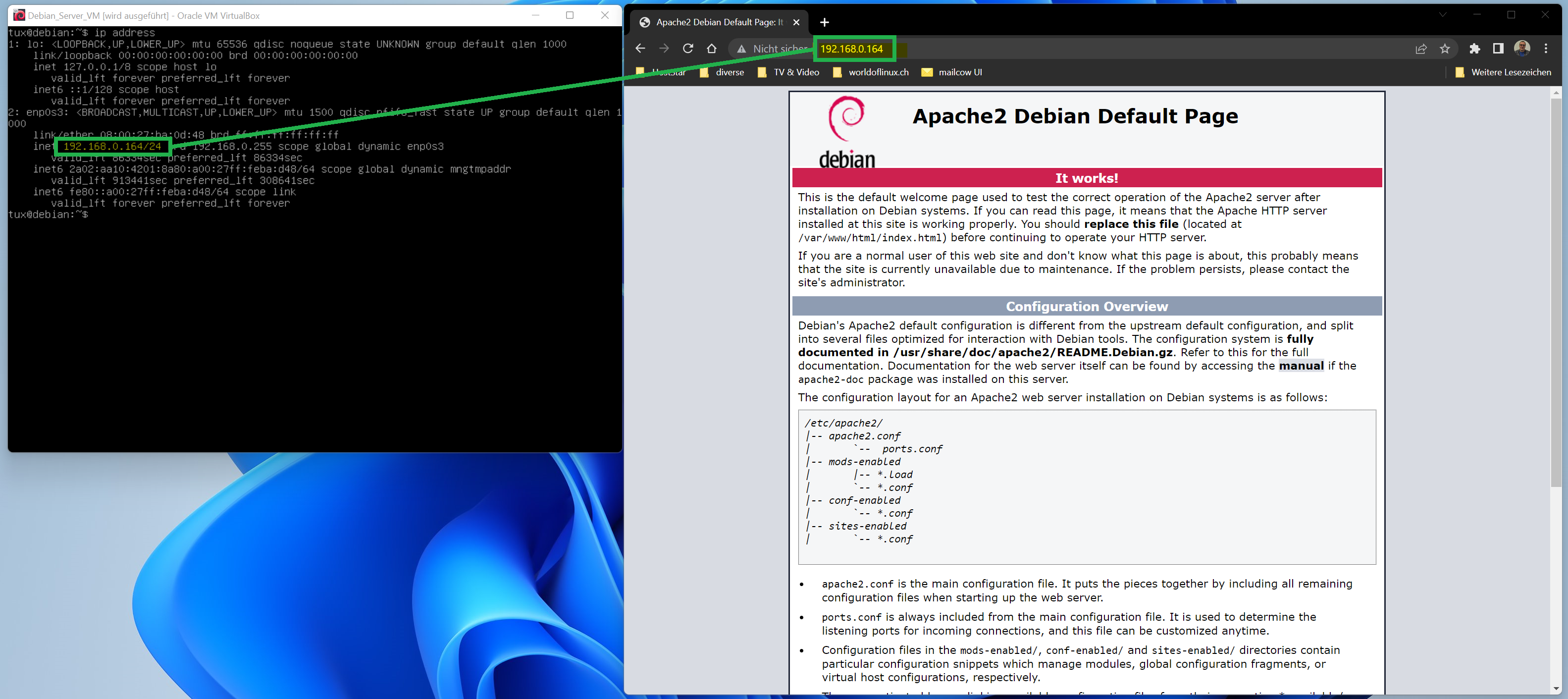Open the 'mailcow UI' bookmark
This screenshot has width=1568, height=699.
click(x=951, y=72)
